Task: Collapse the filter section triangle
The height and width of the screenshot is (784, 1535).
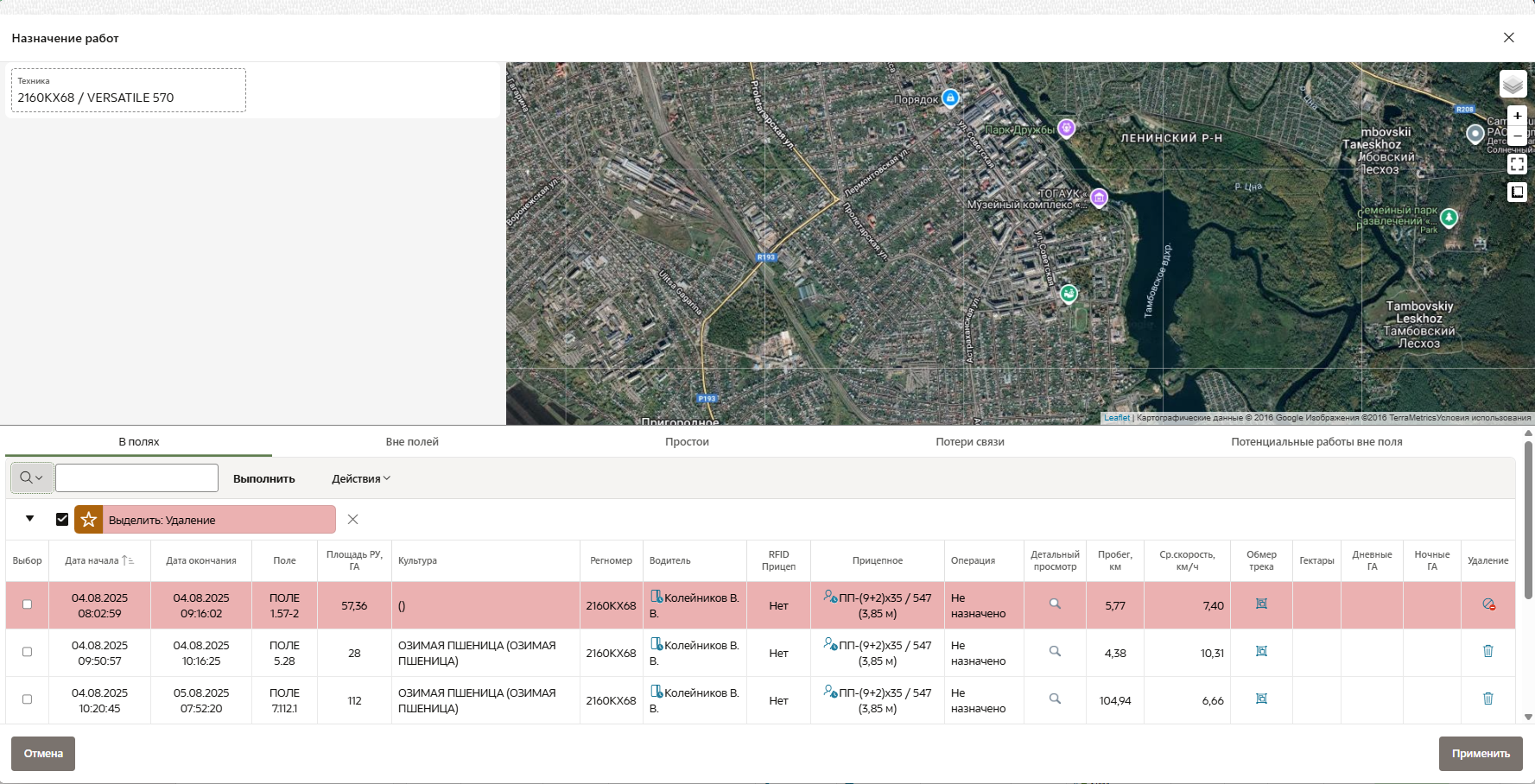Action: coord(30,519)
